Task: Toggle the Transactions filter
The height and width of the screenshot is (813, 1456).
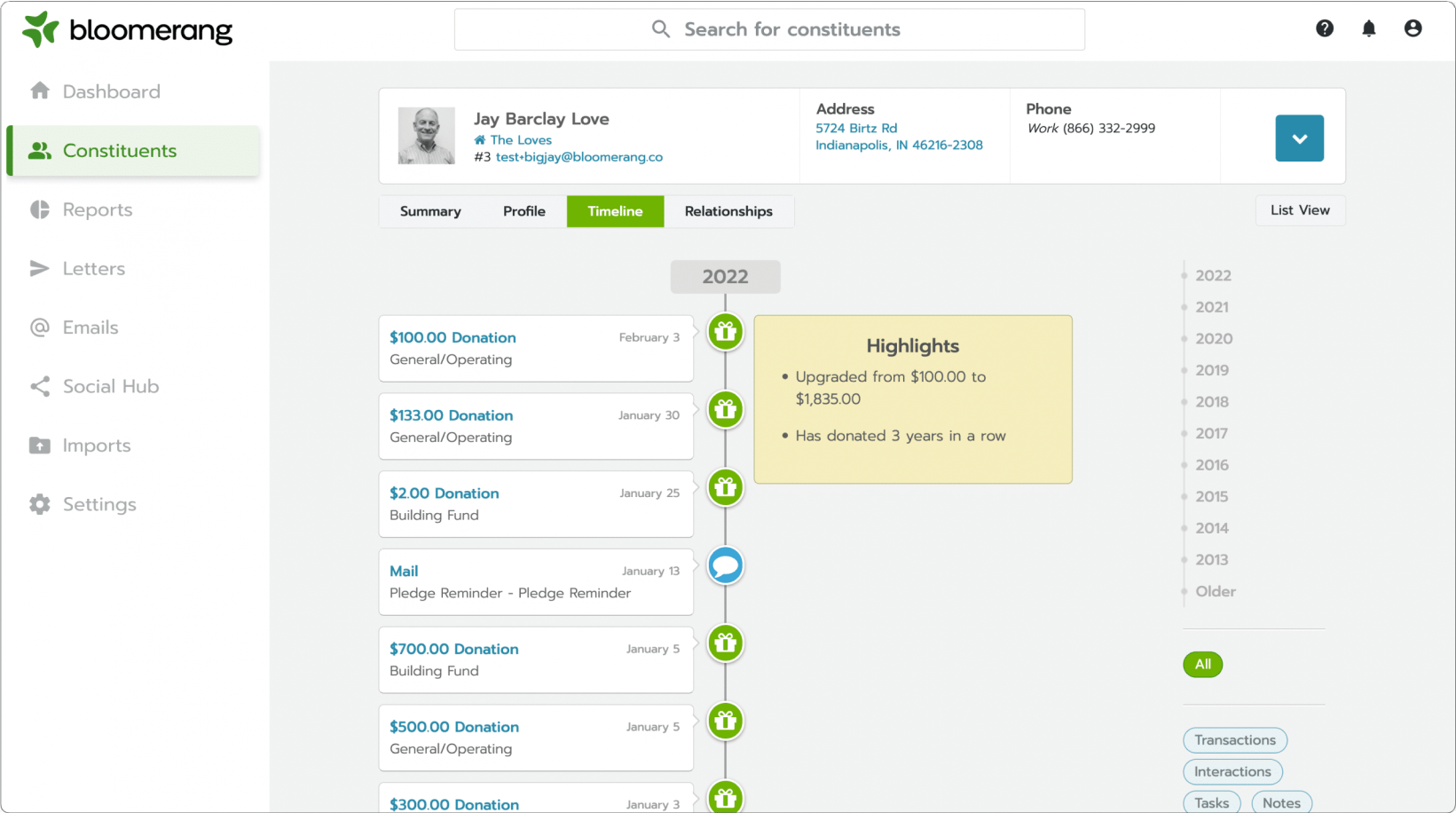Action: click(1235, 740)
